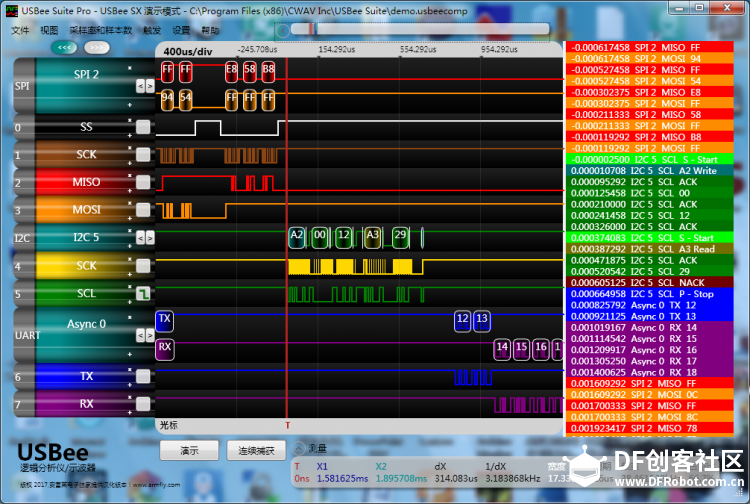Toggle trigger box for TX channel 6
The width and height of the screenshot is (750, 504).
[143, 376]
